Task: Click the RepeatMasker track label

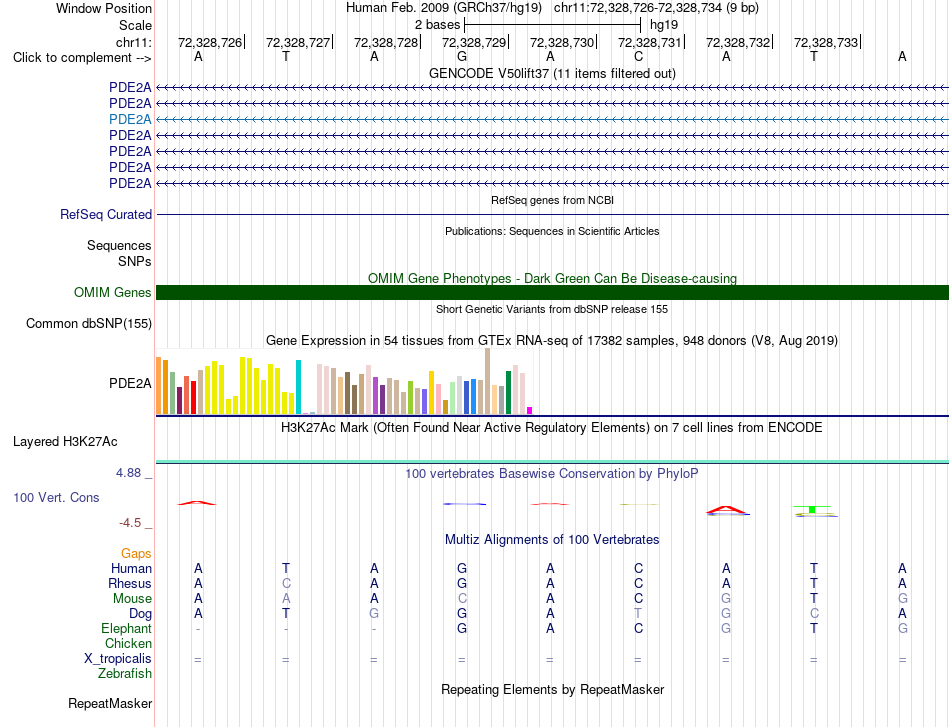Action: tap(110, 703)
